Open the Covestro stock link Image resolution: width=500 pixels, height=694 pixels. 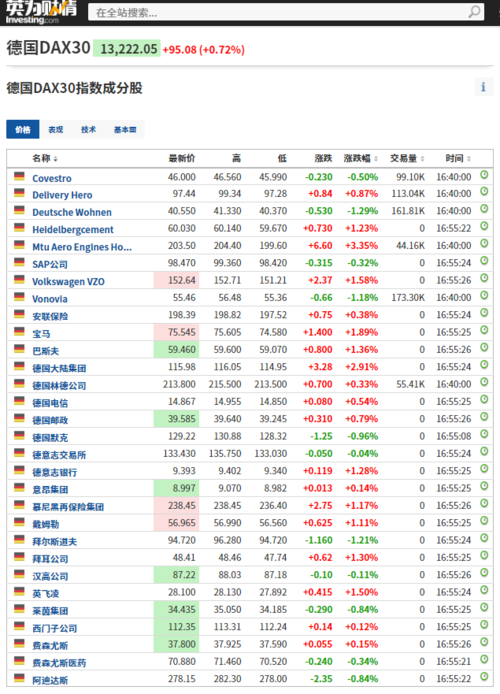click(52, 178)
